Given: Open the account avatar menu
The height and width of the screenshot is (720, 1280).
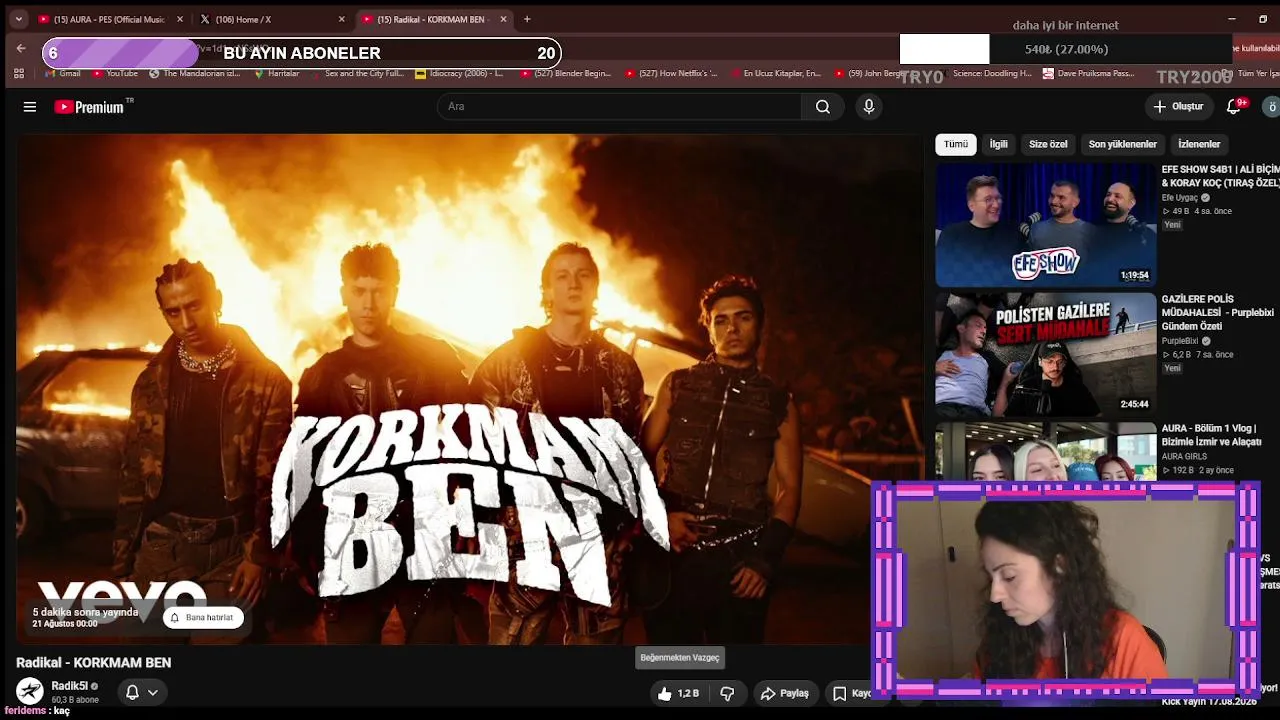Looking at the screenshot, I should tap(1271, 107).
